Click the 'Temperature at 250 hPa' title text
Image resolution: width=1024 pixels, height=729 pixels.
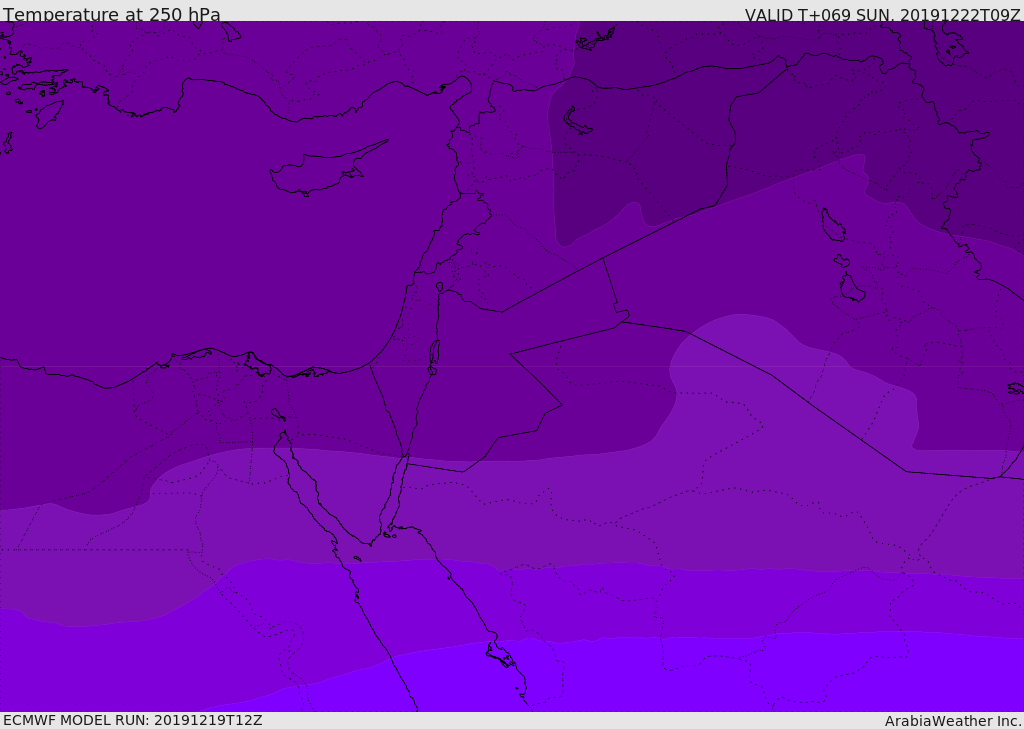(x=112, y=14)
